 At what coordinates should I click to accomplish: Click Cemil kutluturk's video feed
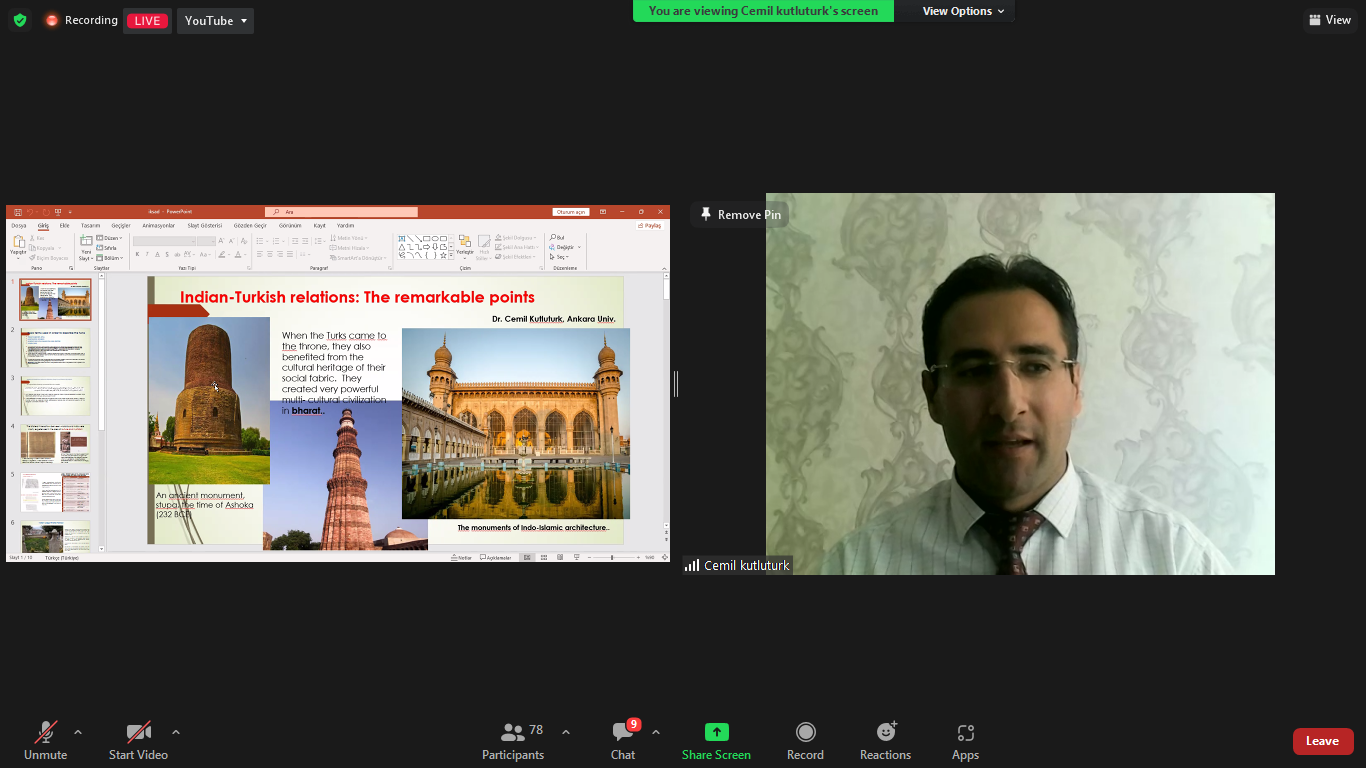[1020, 400]
